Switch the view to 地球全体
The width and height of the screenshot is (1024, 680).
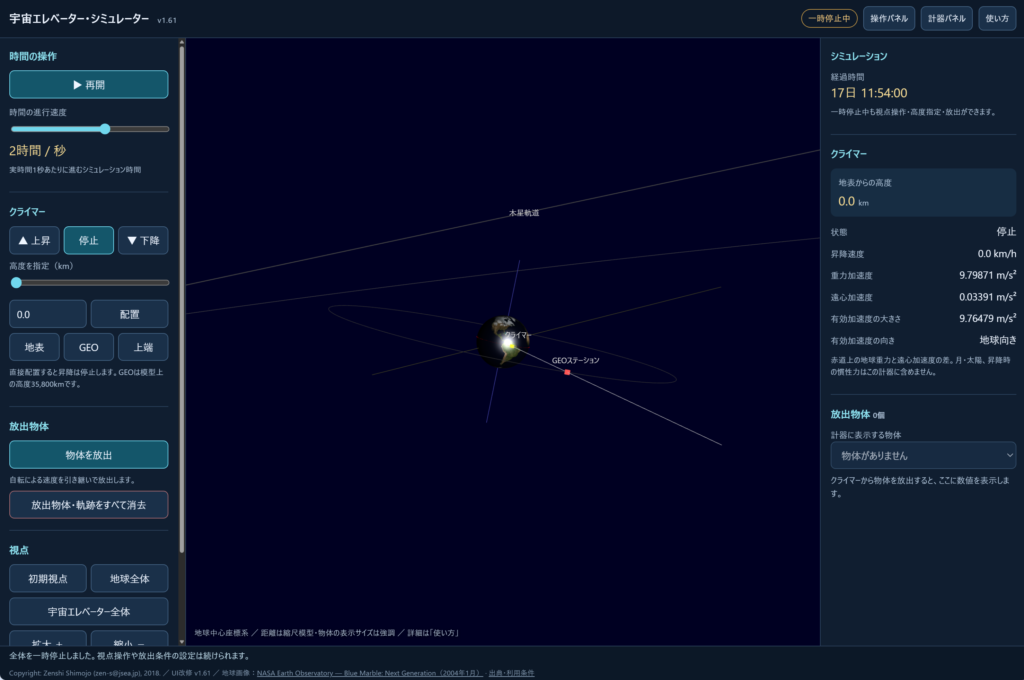tap(129, 579)
